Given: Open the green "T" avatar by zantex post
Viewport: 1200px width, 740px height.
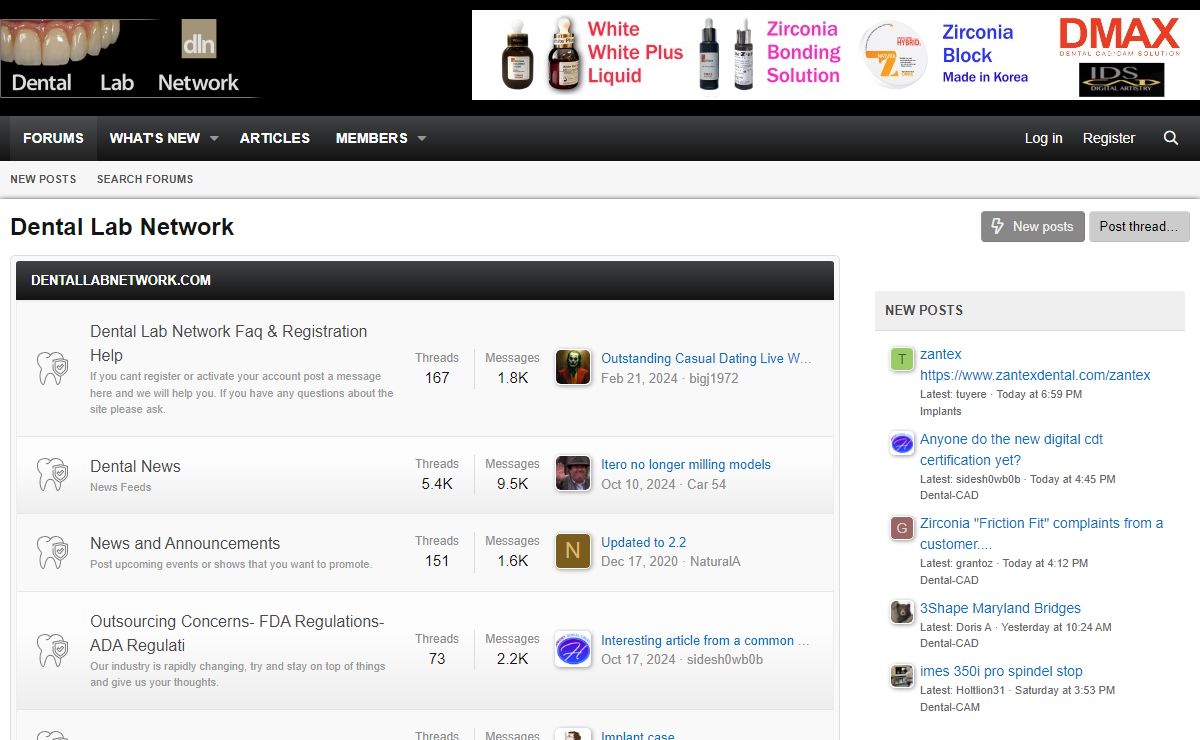Looking at the screenshot, I should (902, 359).
